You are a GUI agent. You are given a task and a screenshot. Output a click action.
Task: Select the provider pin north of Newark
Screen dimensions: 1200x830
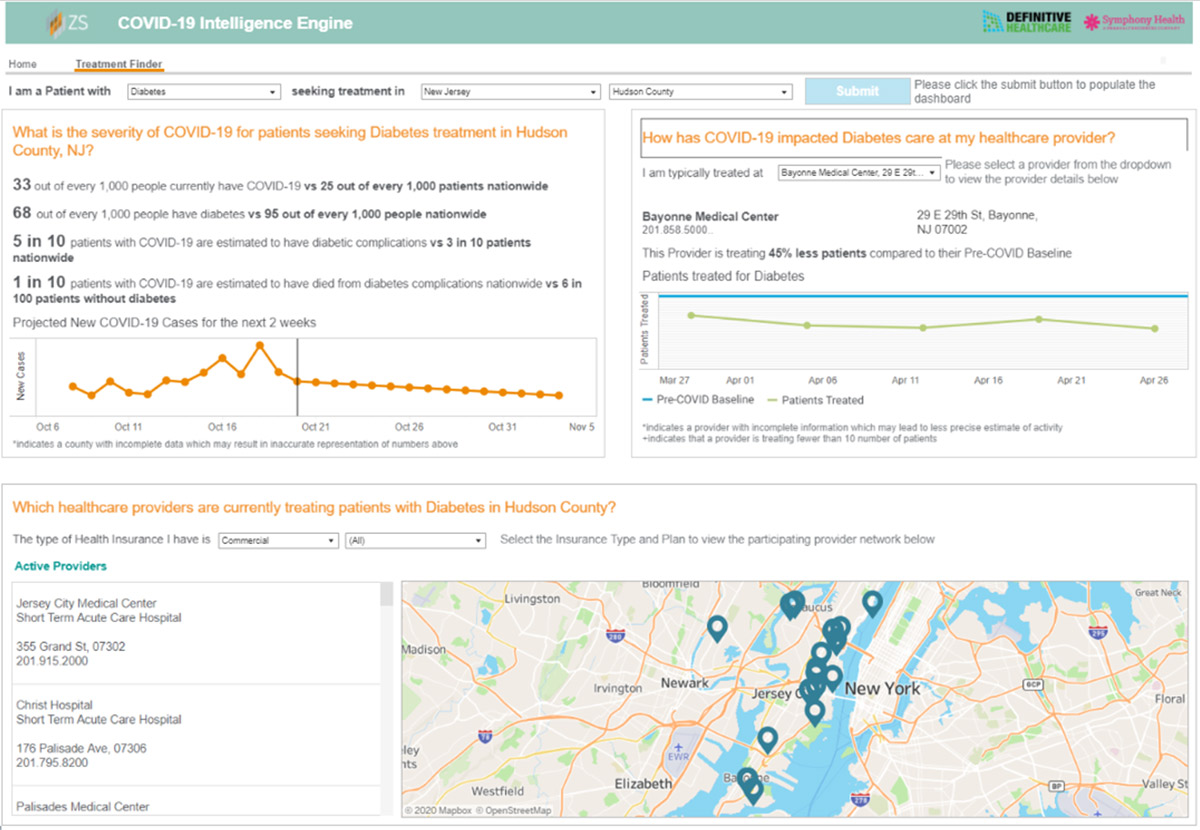tap(716, 628)
